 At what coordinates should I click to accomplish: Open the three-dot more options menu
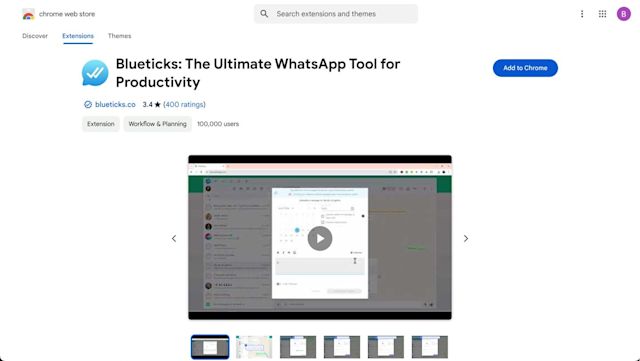point(582,14)
